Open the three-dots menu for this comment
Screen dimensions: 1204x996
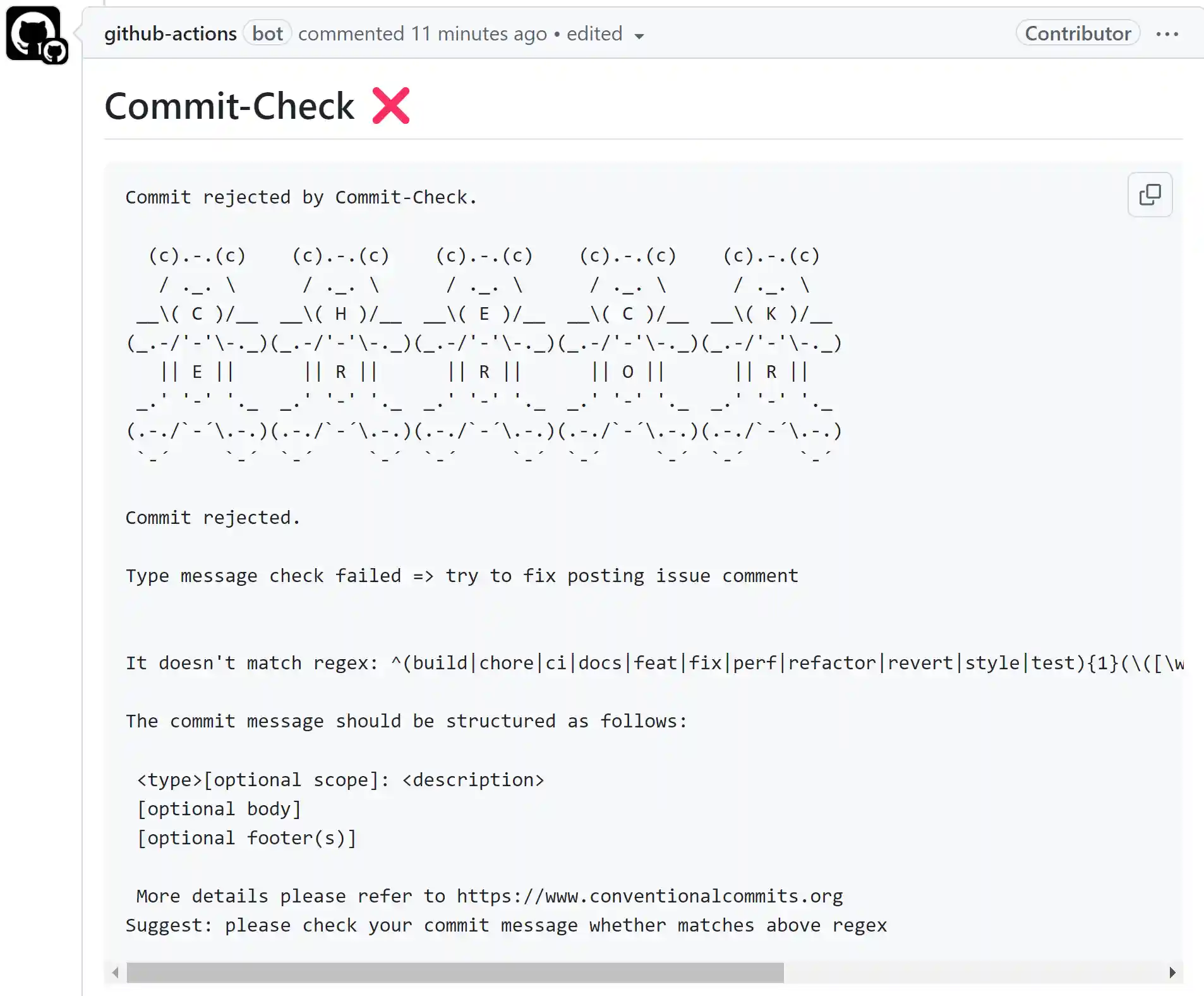[1167, 33]
